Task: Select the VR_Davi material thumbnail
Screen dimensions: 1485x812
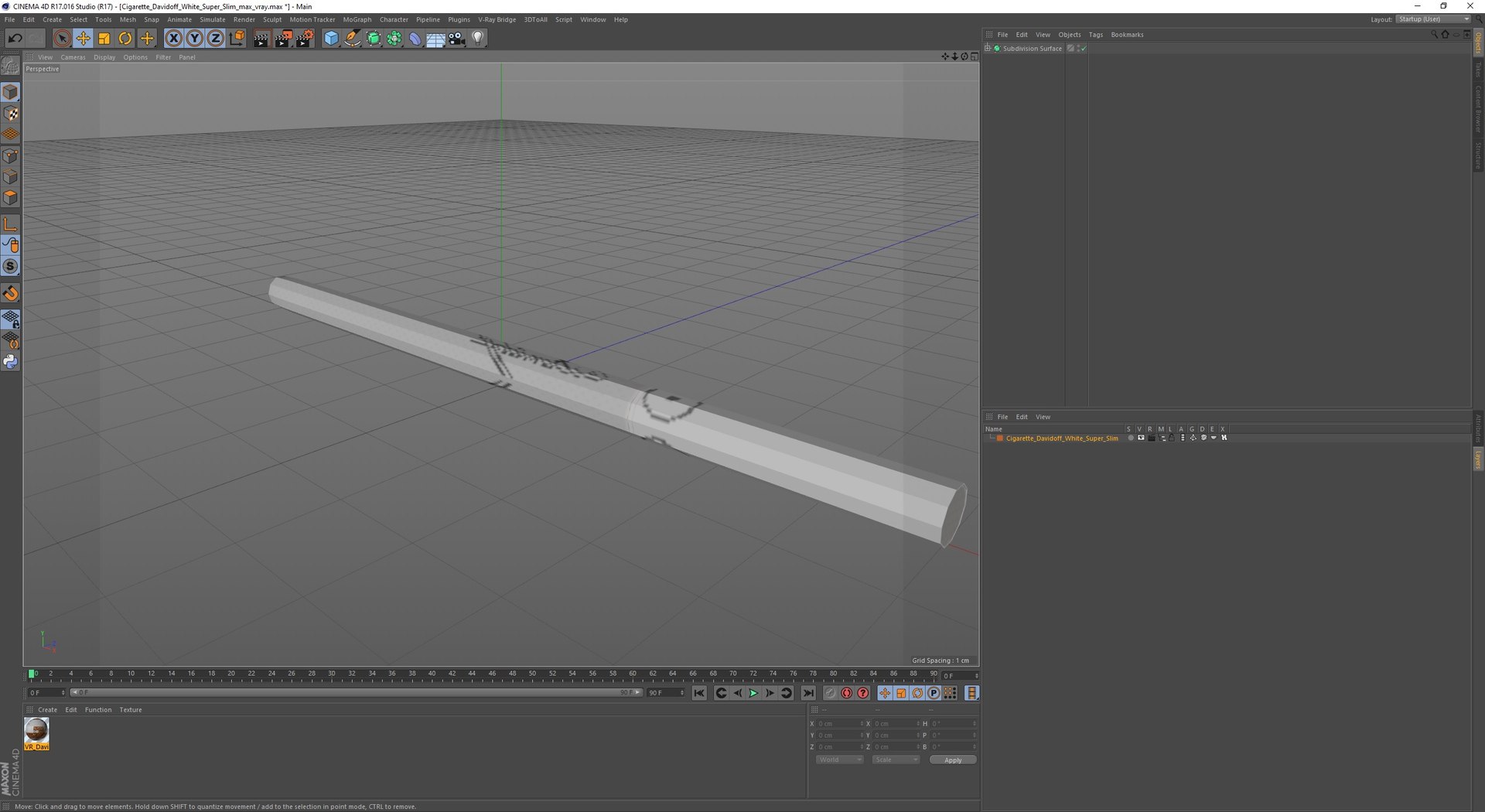Action: (x=36, y=733)
